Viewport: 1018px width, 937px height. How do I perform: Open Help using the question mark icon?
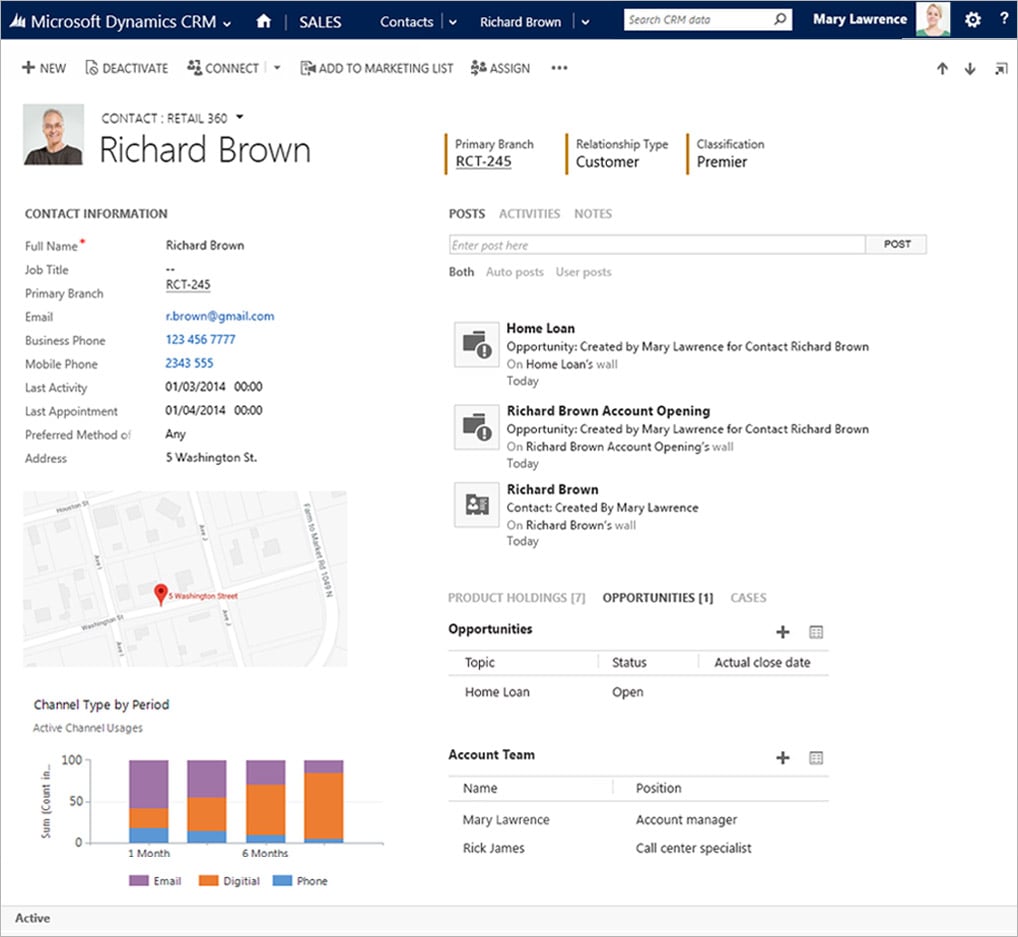pyautogui.click(x=1003, y=19)
